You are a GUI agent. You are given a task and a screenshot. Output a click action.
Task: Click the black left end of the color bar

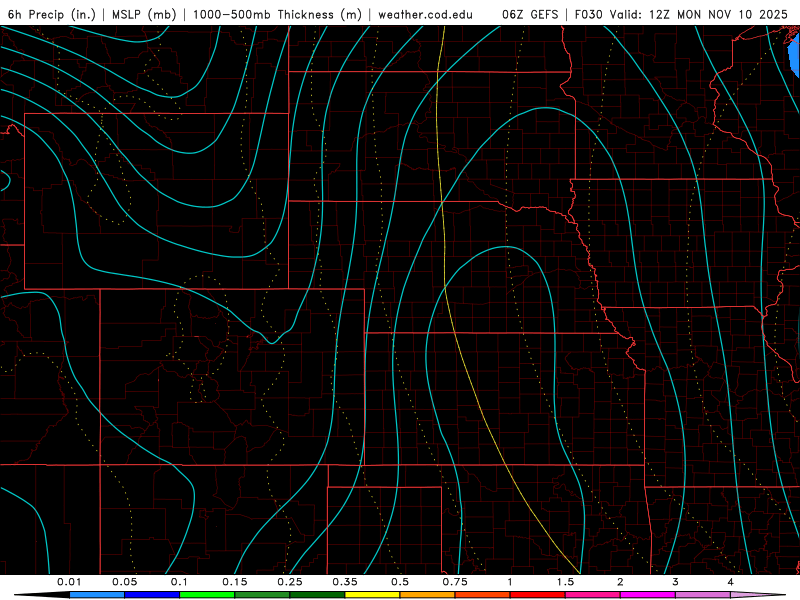tap(42, 595)
